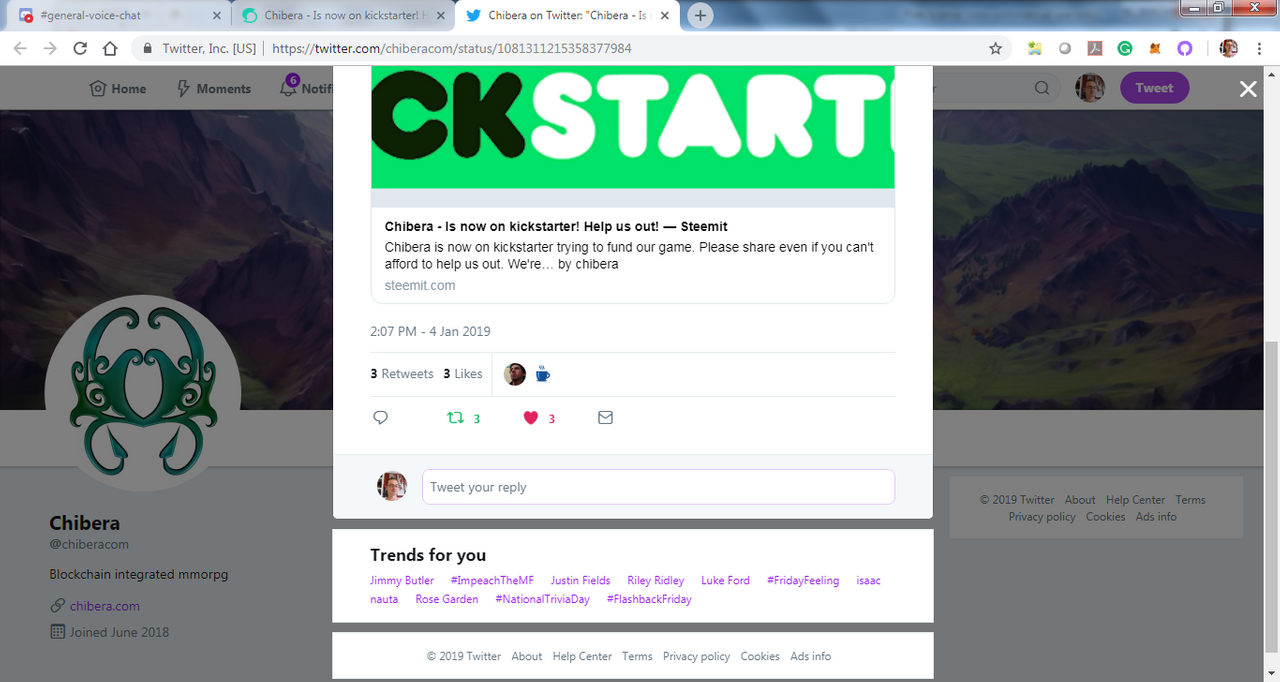The width and height of the screenshot is (1280, 682).
Task: Open a new browser tab
Action: point(700,16)
